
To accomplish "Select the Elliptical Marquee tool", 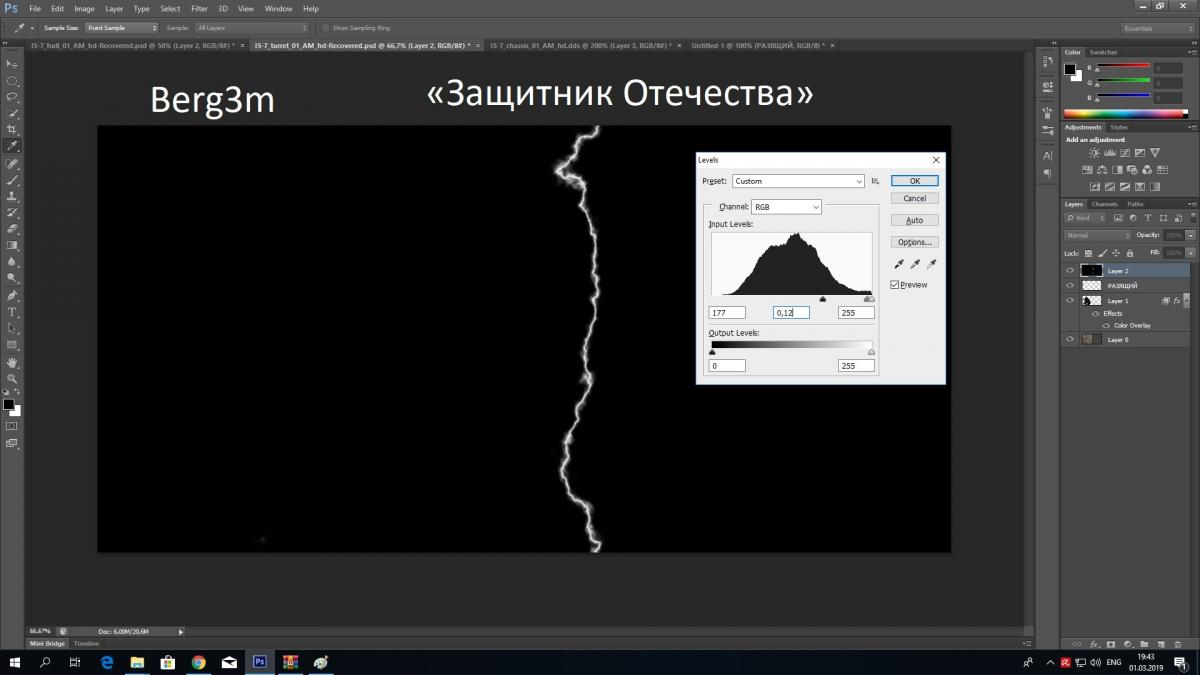I will [x=12, y=81].
